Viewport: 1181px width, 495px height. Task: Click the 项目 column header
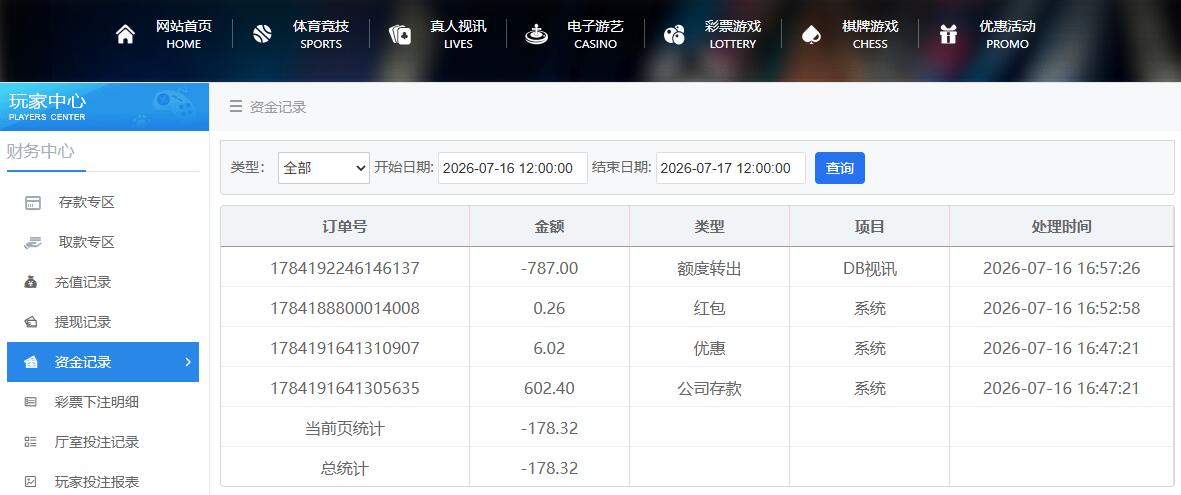[869, 227]
